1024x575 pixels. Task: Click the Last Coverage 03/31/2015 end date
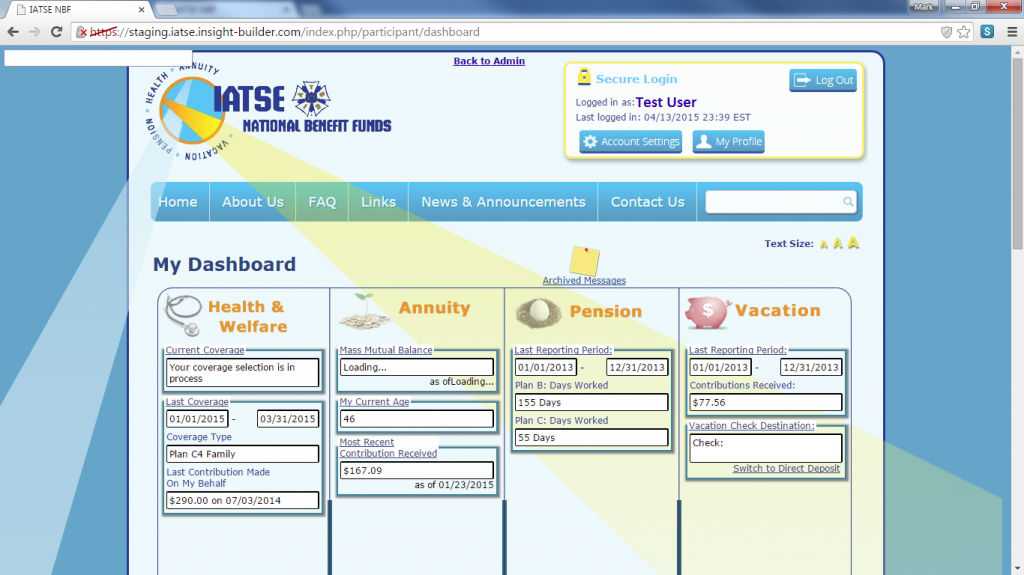click(x=288, y=419)
